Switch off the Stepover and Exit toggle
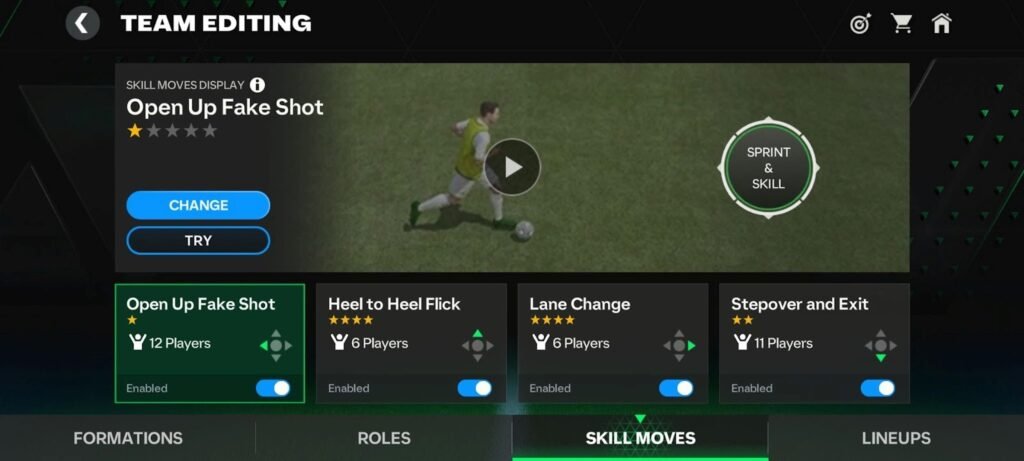 point(878,389)
